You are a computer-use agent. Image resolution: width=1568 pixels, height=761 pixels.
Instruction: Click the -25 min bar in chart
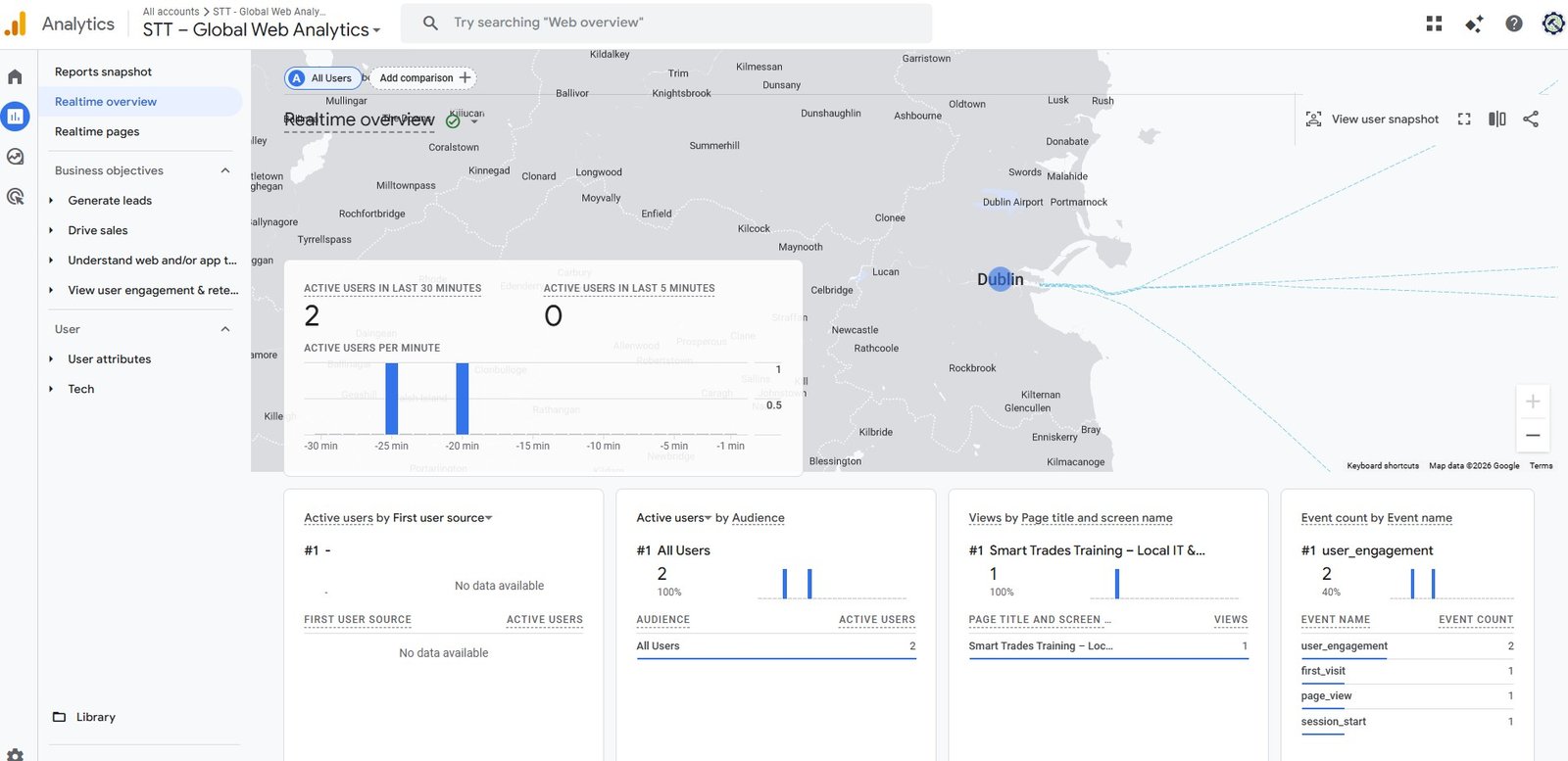point(392,399)
